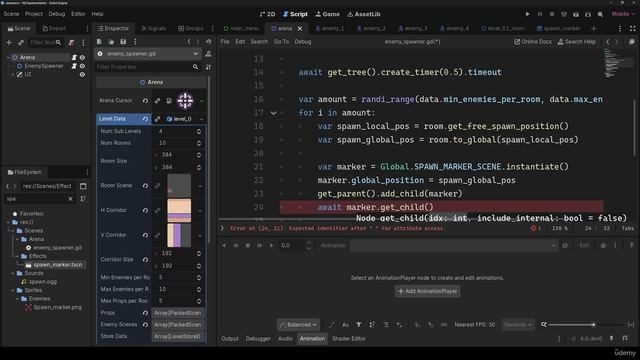Collapse the Sprites folder in FileSystem
The image size is (640, 360).
pyautogui.click(x=13, y=290)
